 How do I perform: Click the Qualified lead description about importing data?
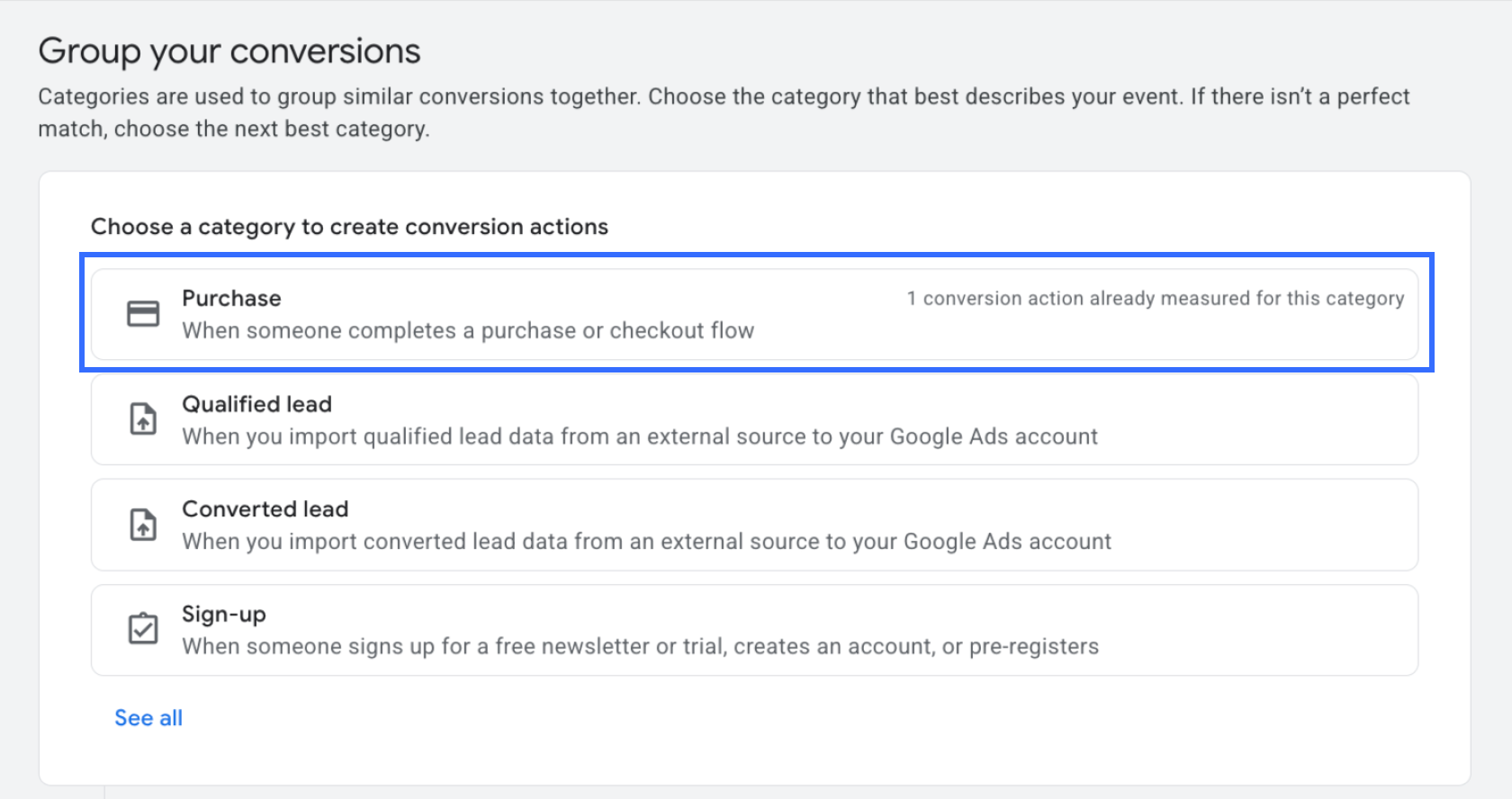[x=640, y=436]
